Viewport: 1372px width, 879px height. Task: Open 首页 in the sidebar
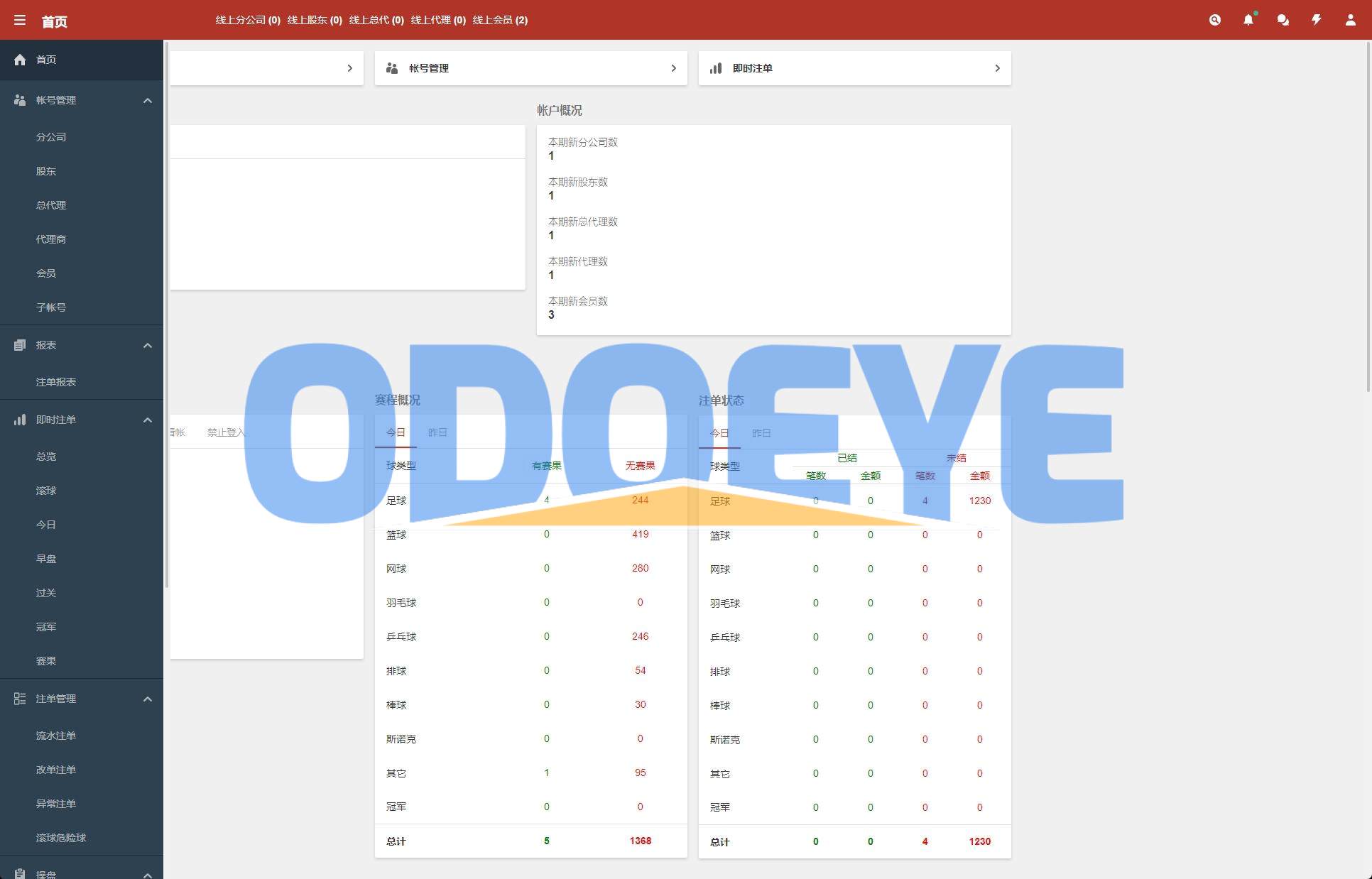coord(82,60)
